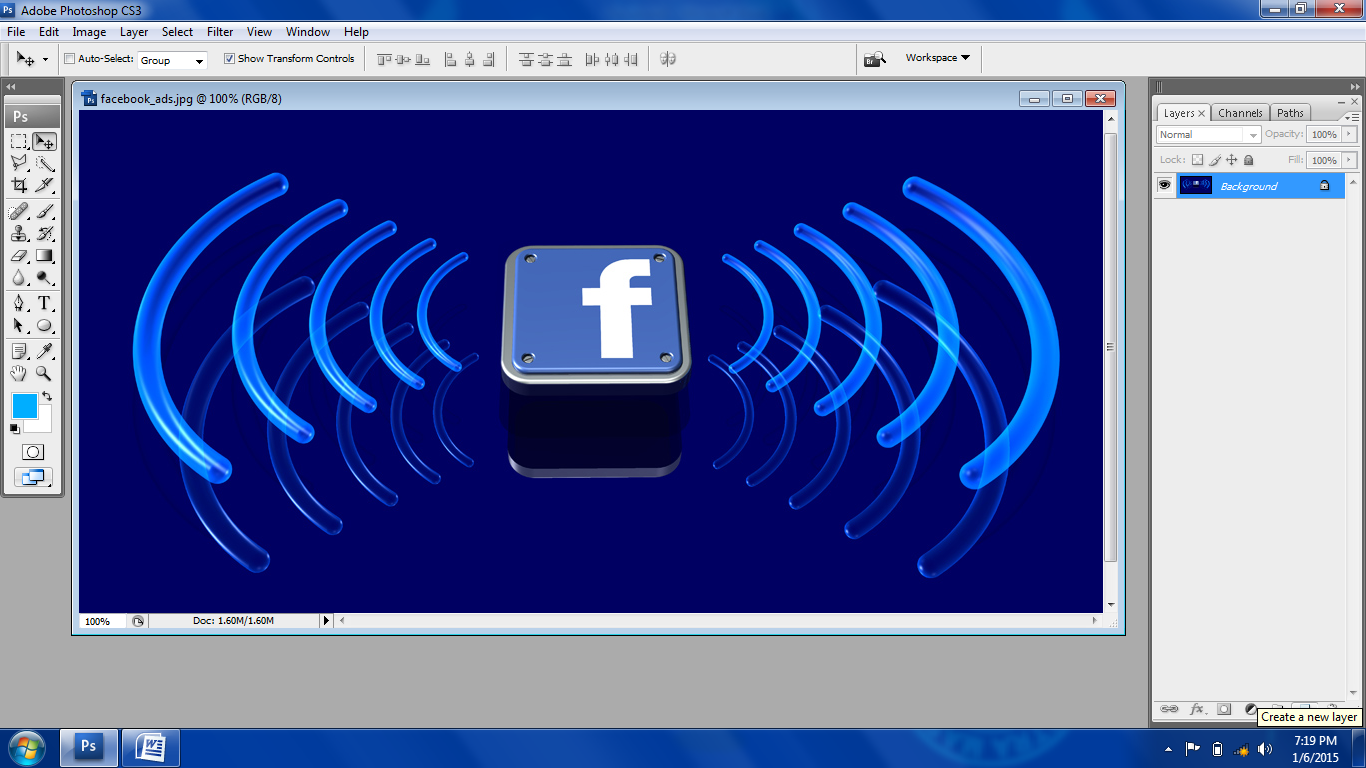Select the Magic Wand tool
The image size is (1366, 768).
point(45,164)
